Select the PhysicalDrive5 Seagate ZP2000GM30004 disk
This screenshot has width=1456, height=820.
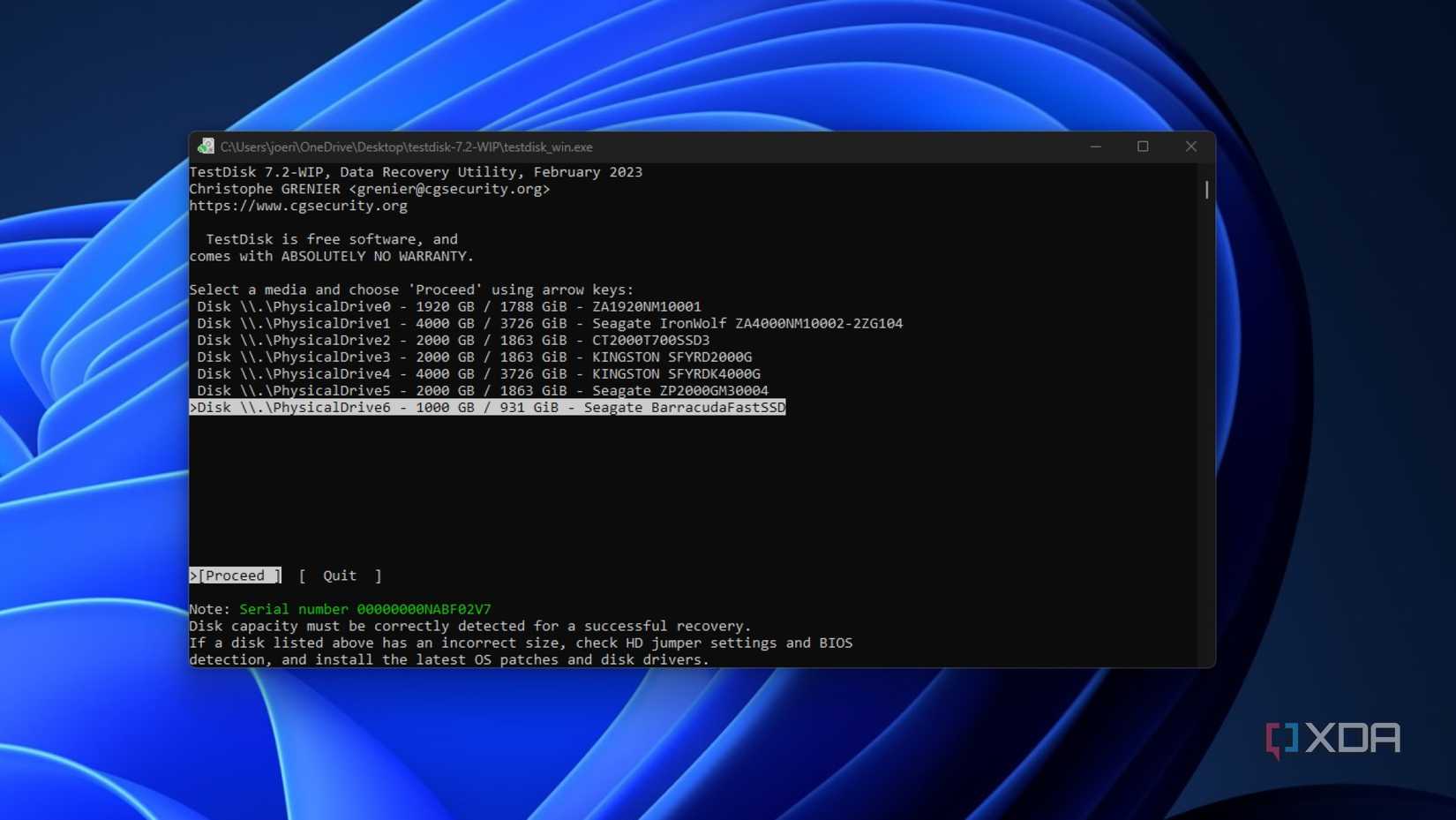[x=483, y=390]
